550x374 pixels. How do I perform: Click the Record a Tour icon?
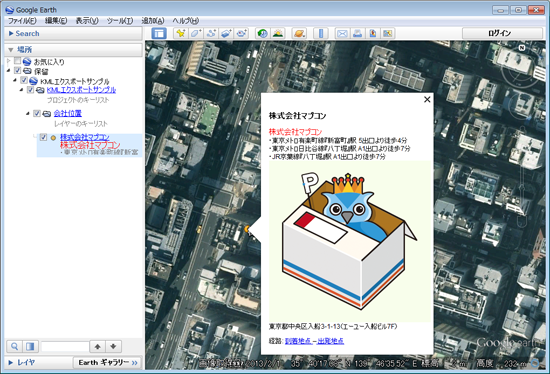241,33
